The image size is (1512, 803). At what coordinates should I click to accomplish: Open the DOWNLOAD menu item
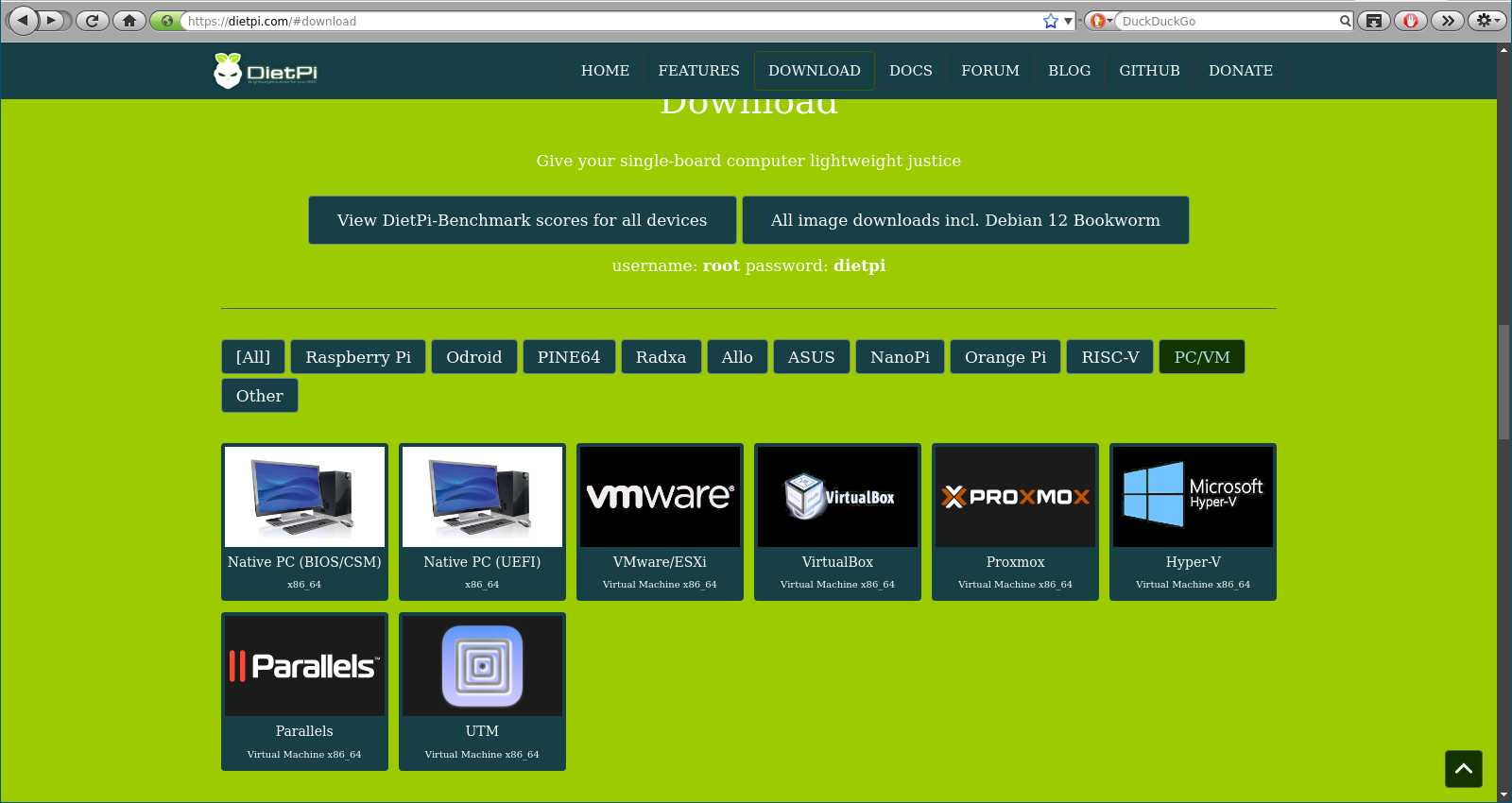[815, 71]
